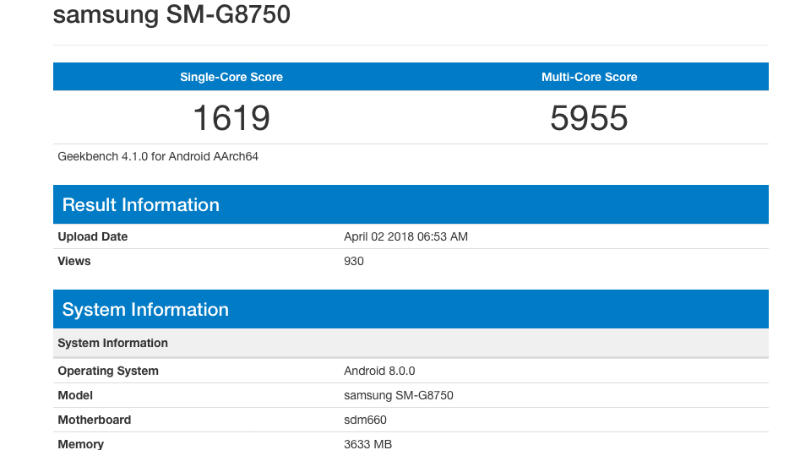Select the Single-Core Score header
800x450 pixels.
tap(231, 77)
